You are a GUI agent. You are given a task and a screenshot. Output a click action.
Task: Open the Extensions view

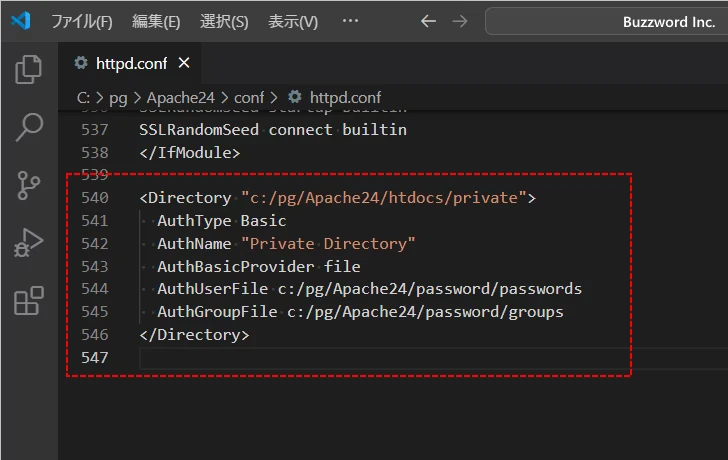point(29,301)
